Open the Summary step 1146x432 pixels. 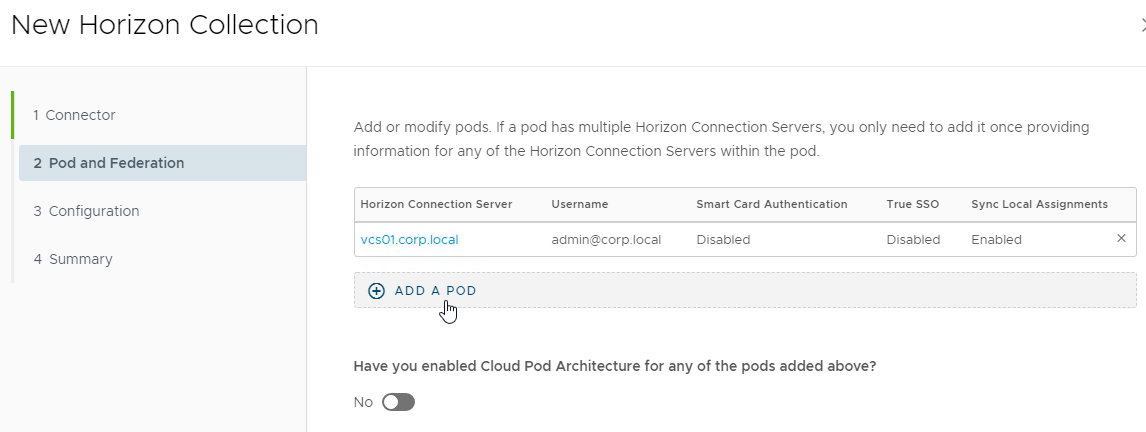[72, 259]
